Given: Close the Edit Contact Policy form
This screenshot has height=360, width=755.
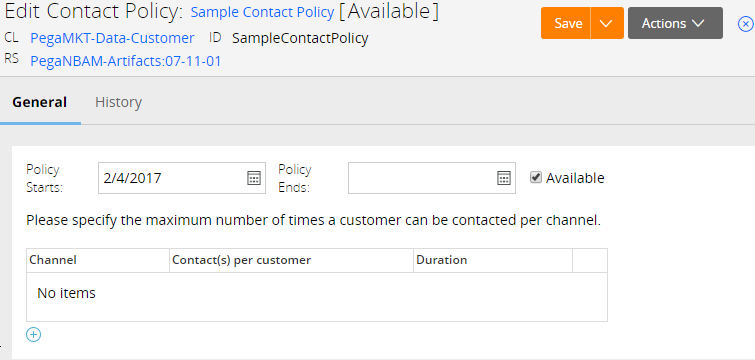Looking at the screenshot, I should (745, 24).
